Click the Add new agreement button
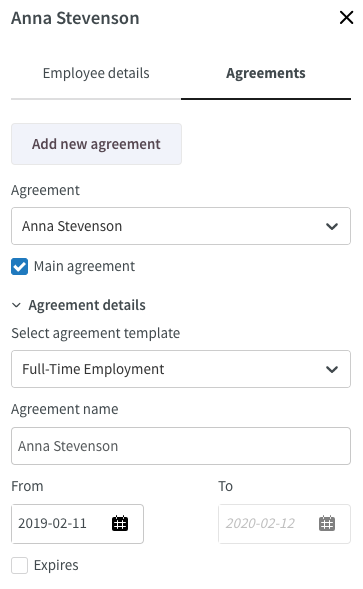Image resolution: width=363 pixels, height=589 pixels. point(96,144)
